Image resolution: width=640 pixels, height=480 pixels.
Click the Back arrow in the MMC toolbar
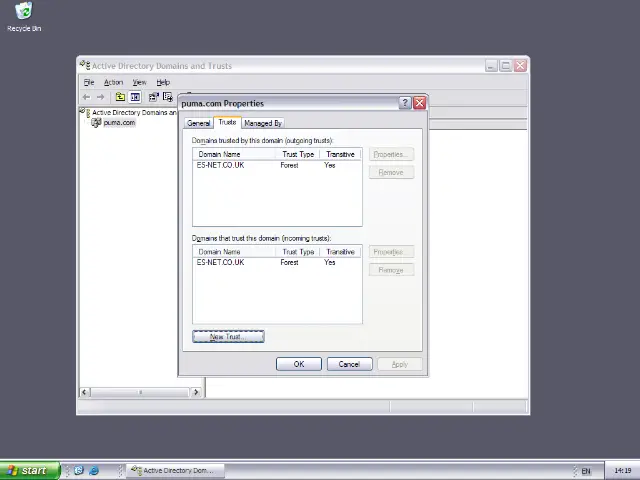pyautogui.click(x=86, y=97)
